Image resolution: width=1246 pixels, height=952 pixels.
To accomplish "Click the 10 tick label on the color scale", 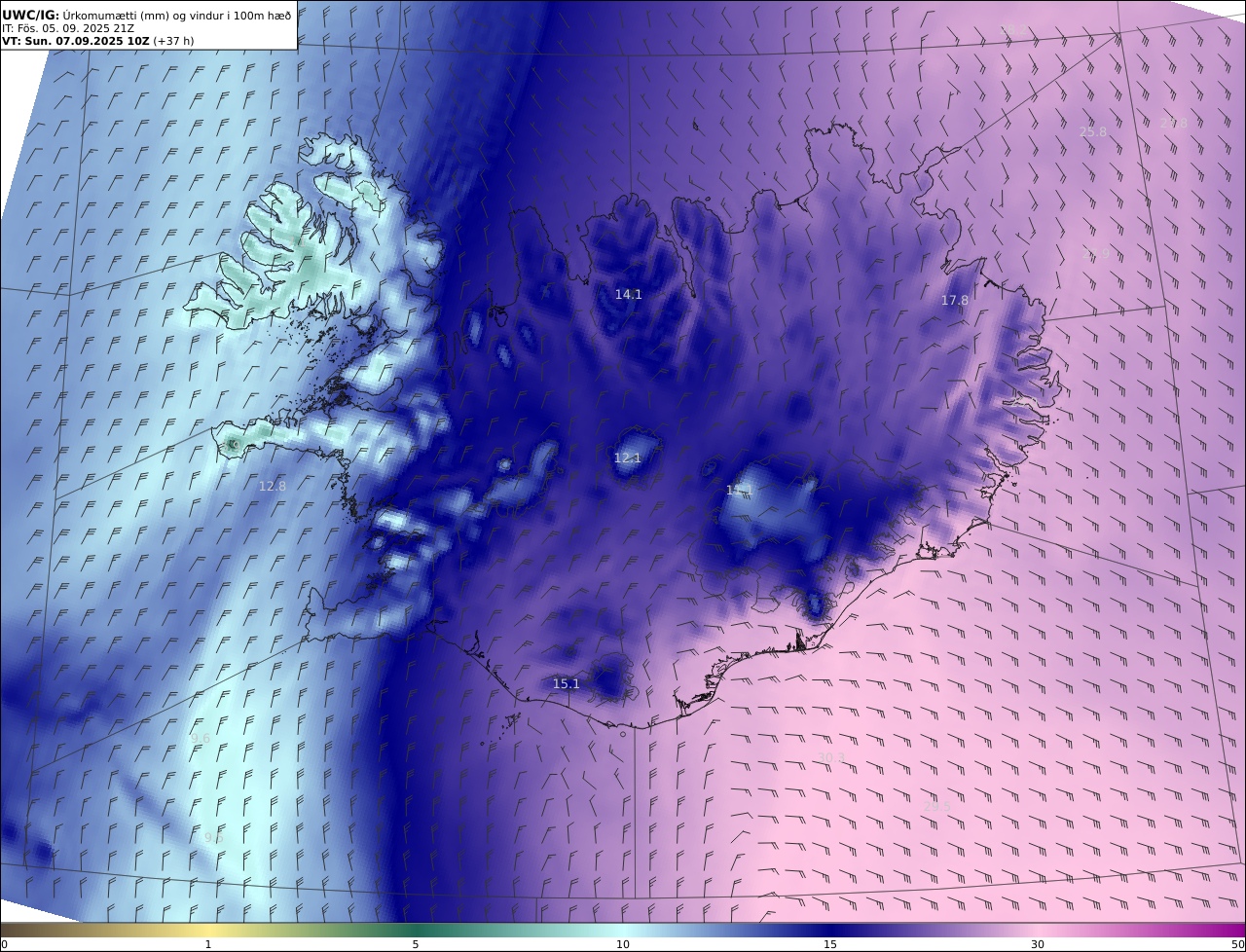I will pyautogui.click(x=623, y=944).
